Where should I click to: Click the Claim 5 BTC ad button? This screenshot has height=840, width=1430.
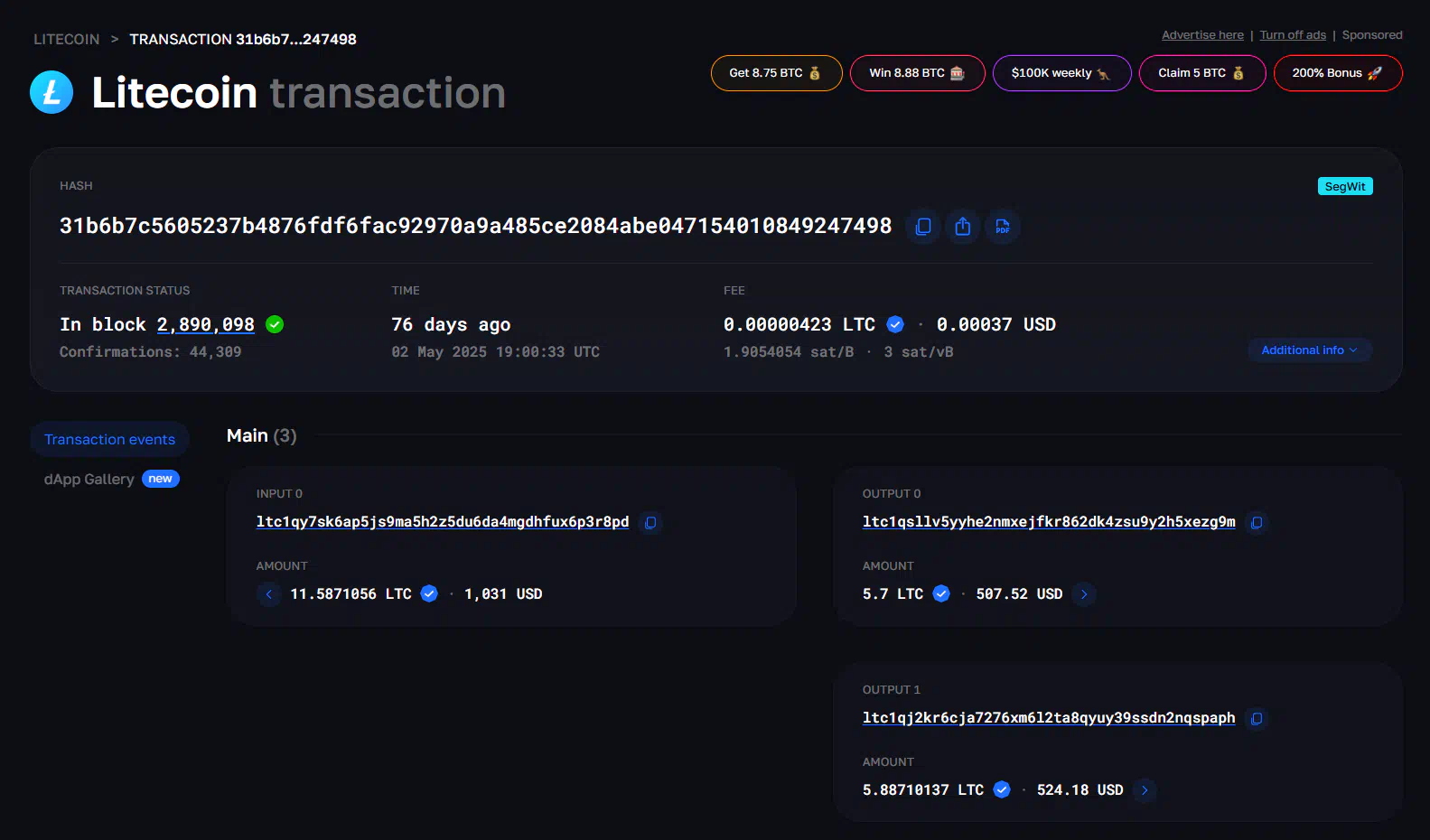[1201, 73]
